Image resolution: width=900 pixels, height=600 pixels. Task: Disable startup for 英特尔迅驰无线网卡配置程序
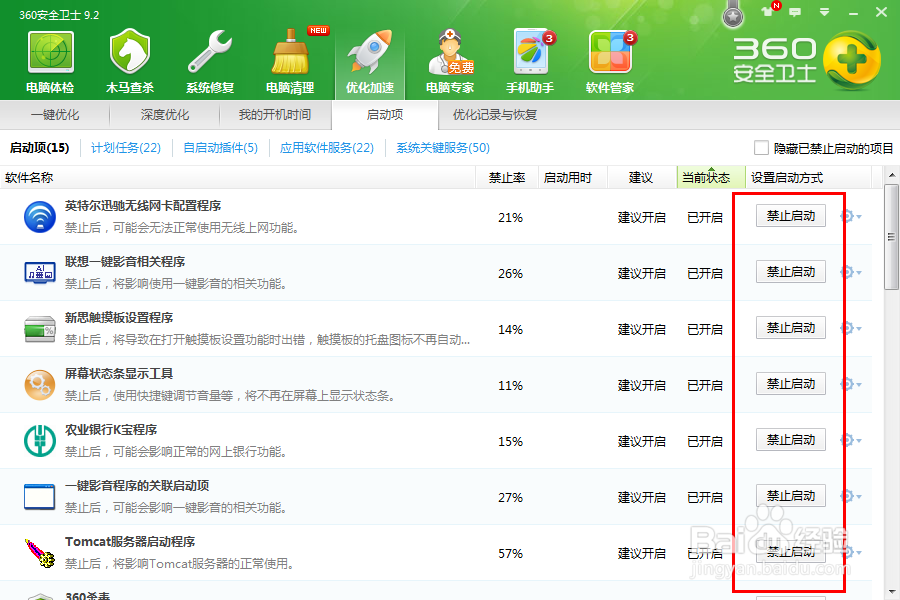[x=791, y=216]
